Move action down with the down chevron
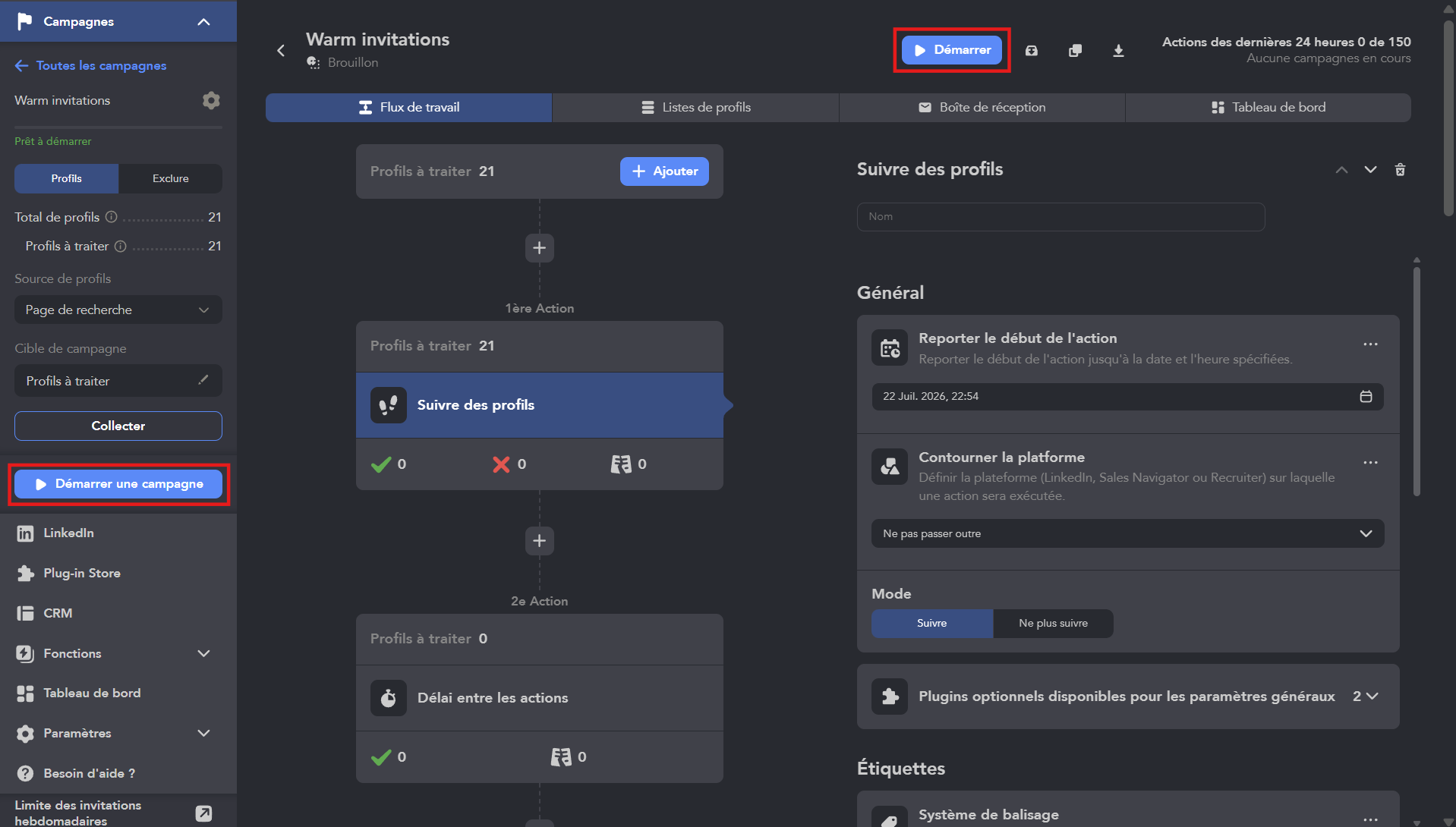 tap(1370, 169)
